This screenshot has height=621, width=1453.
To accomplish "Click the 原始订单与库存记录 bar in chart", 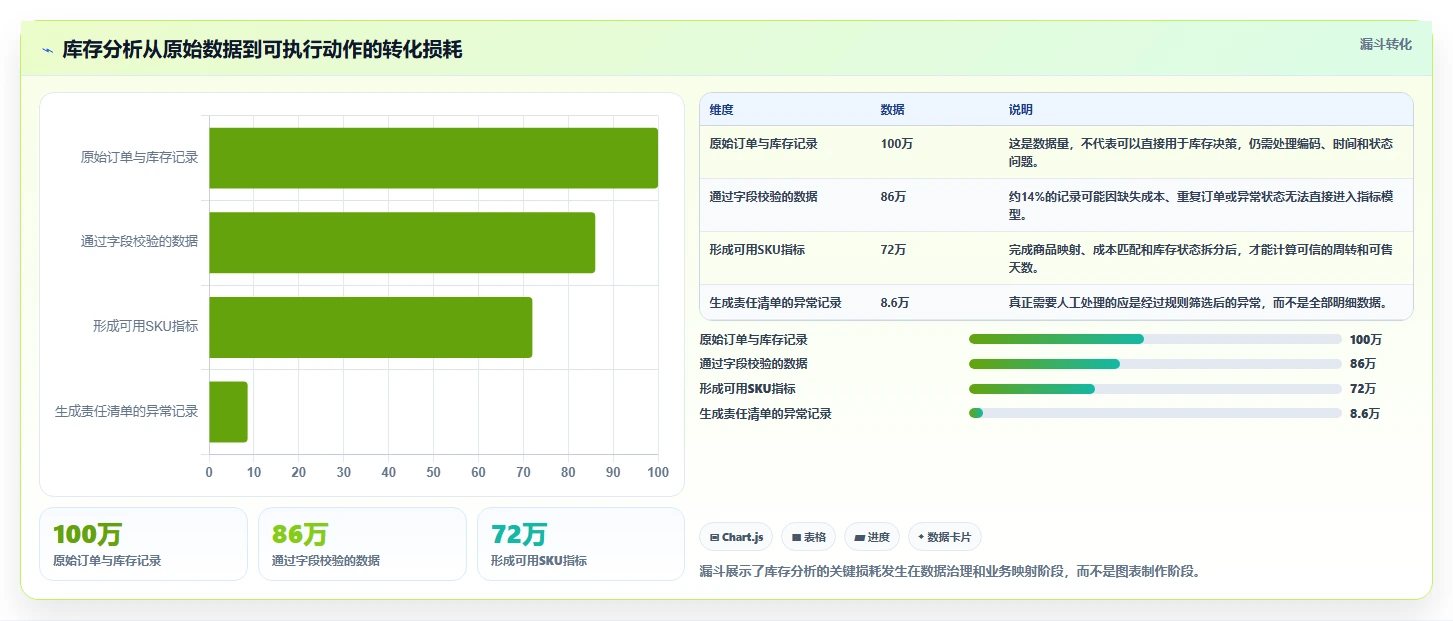I will point(433,158).
